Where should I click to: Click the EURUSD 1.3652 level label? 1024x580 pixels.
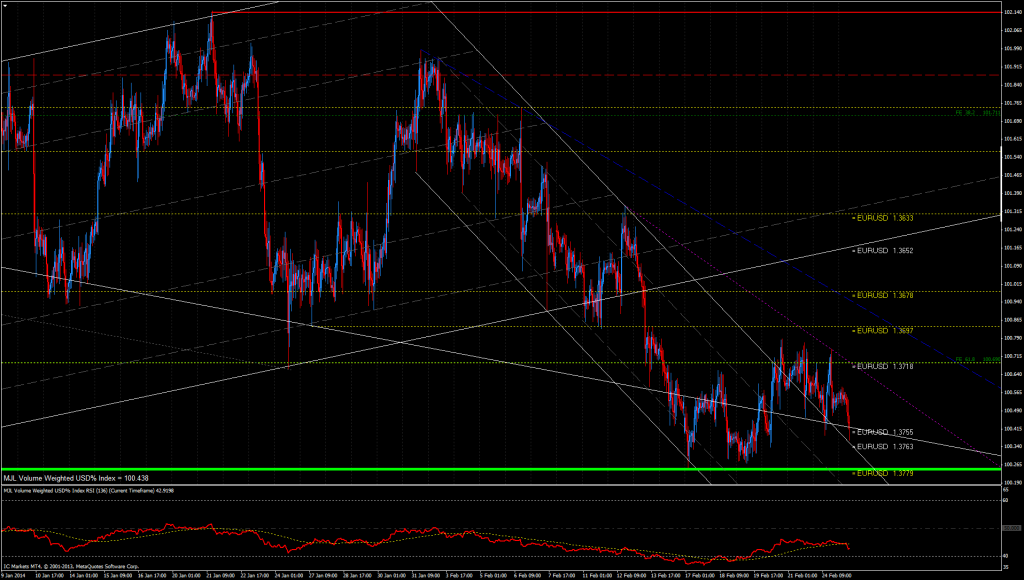click(x=885, y=251)
